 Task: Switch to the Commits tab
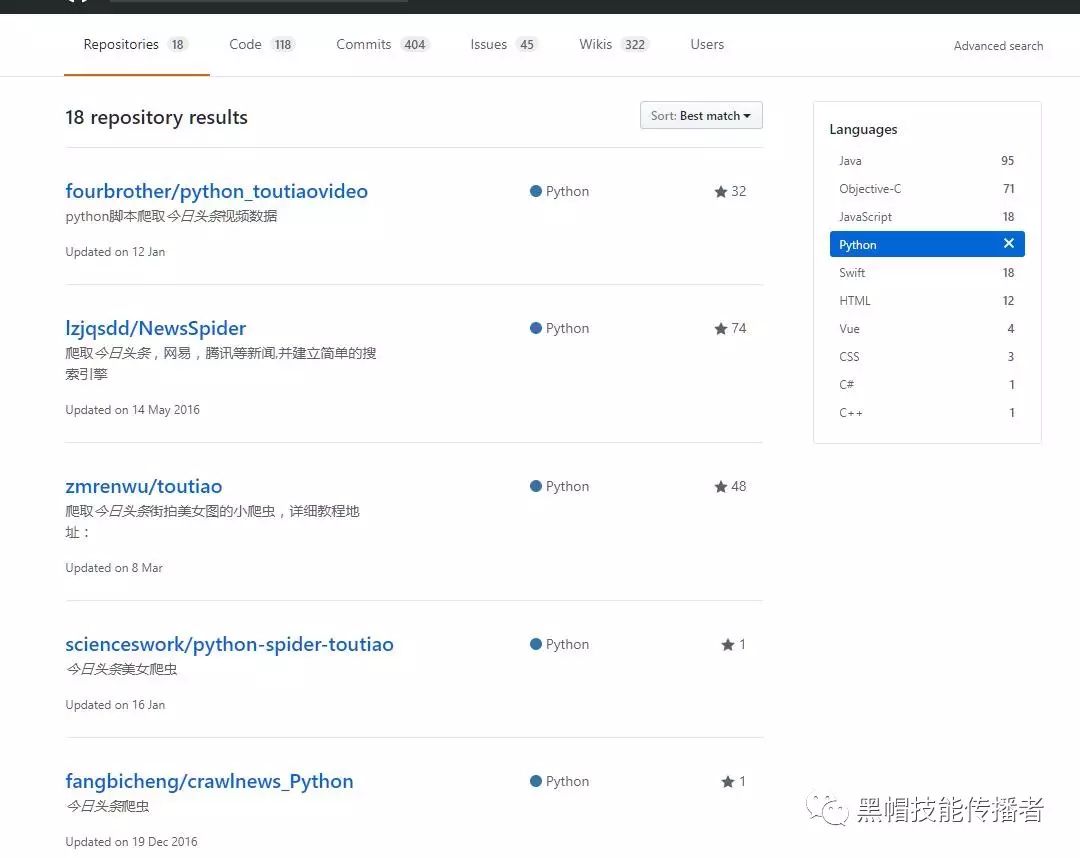click(x=382, y=45)
